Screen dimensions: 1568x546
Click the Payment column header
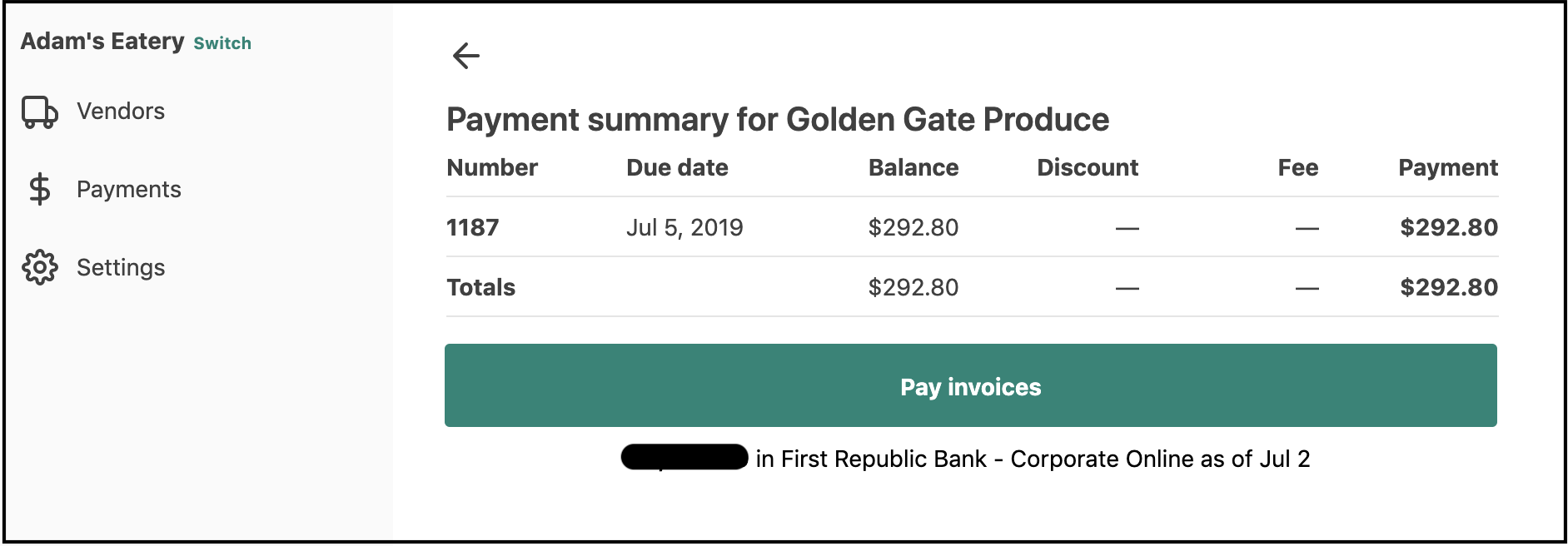click(x=1448, y=167)
